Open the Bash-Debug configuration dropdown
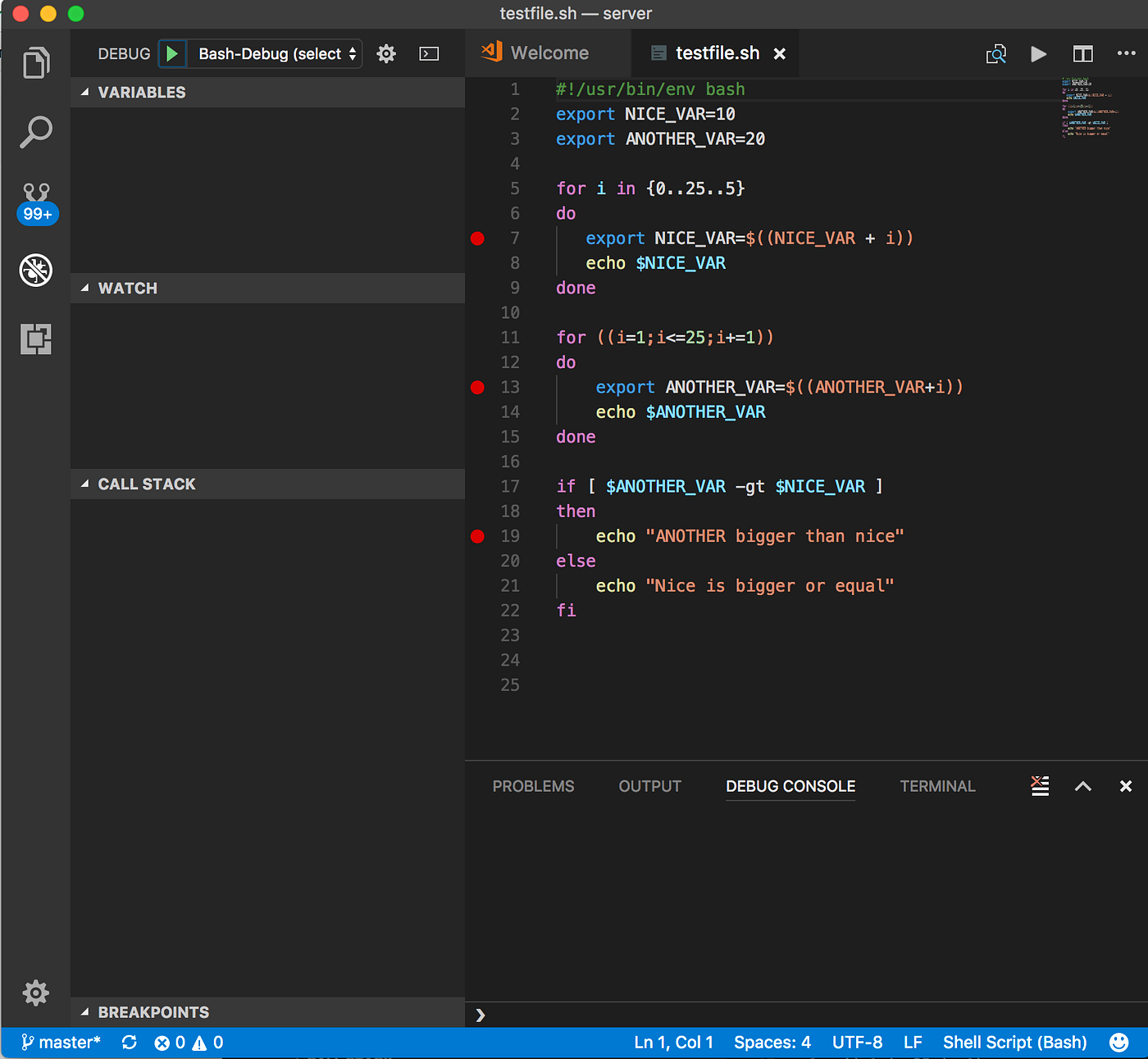The image size is (1148, 1059). (276, 54)
